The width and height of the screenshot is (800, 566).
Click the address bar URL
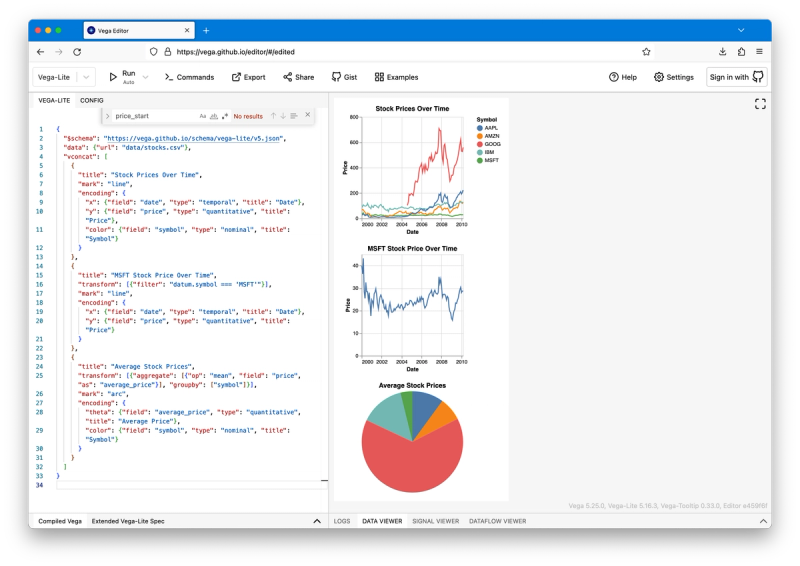236,52
